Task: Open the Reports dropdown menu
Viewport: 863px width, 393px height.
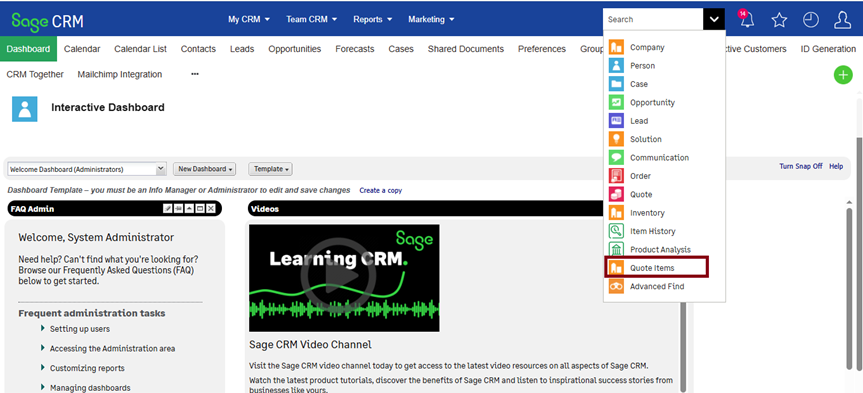Action: (x=373, y=19)
